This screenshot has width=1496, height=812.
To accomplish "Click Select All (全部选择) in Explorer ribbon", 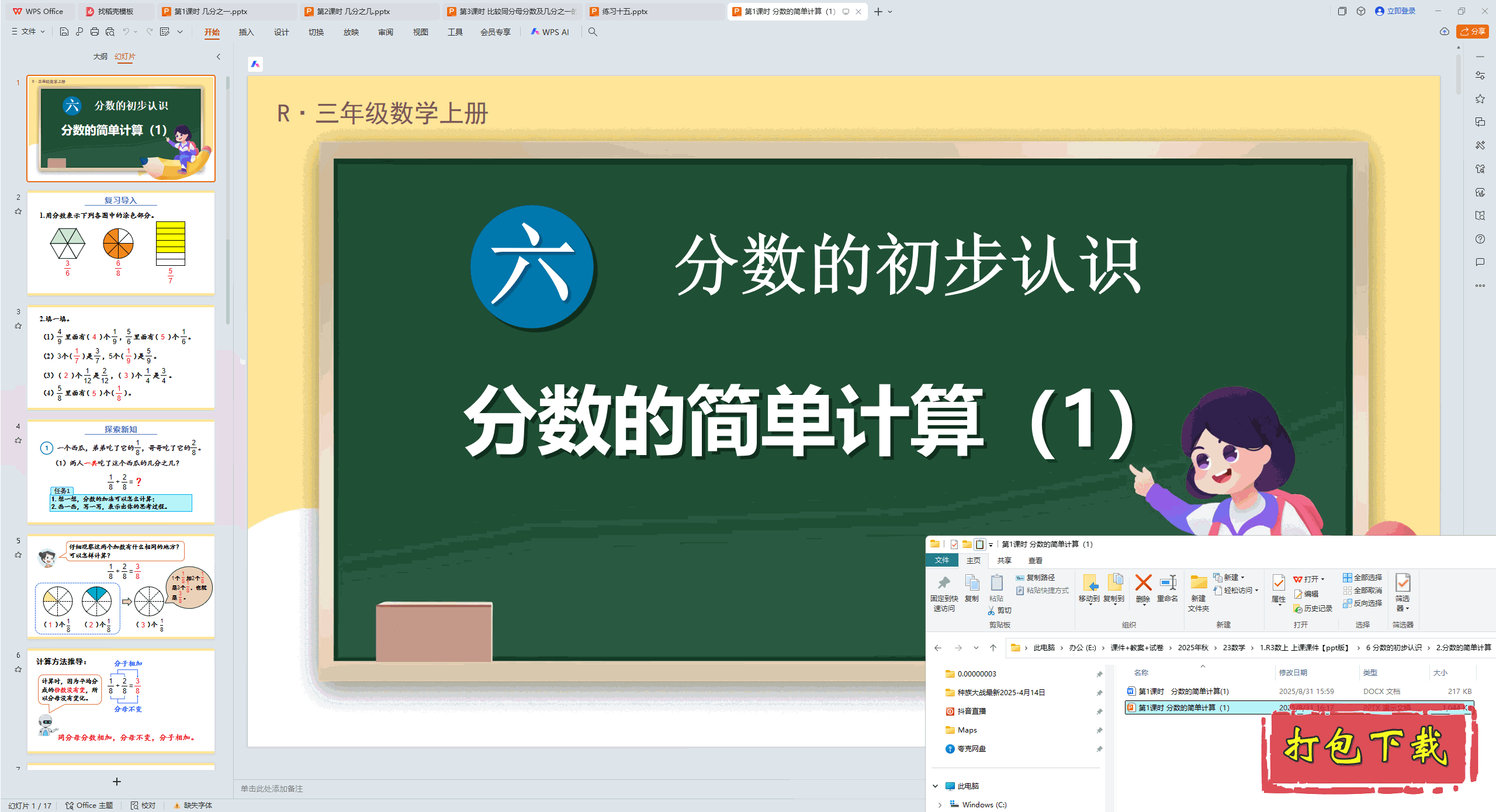I will [x=1362, y=577].
